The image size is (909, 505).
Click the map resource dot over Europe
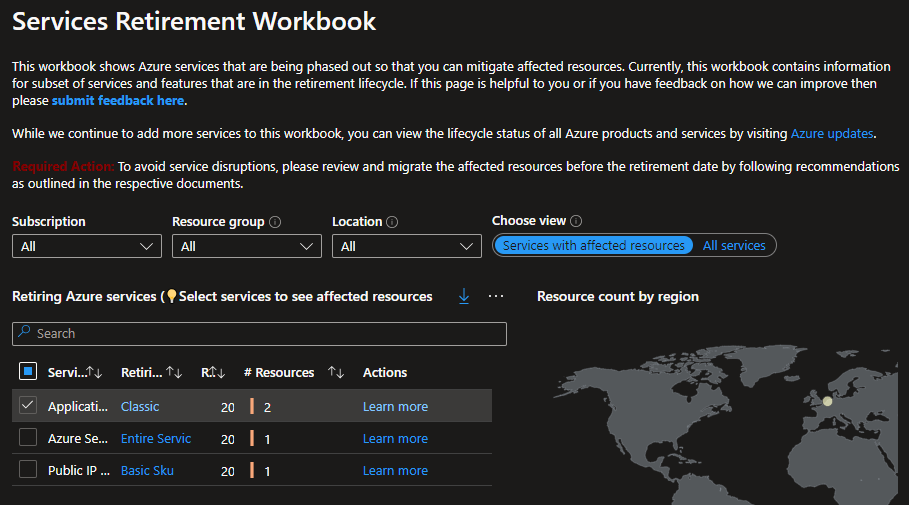pyautogui.click(x=827, y=401)
